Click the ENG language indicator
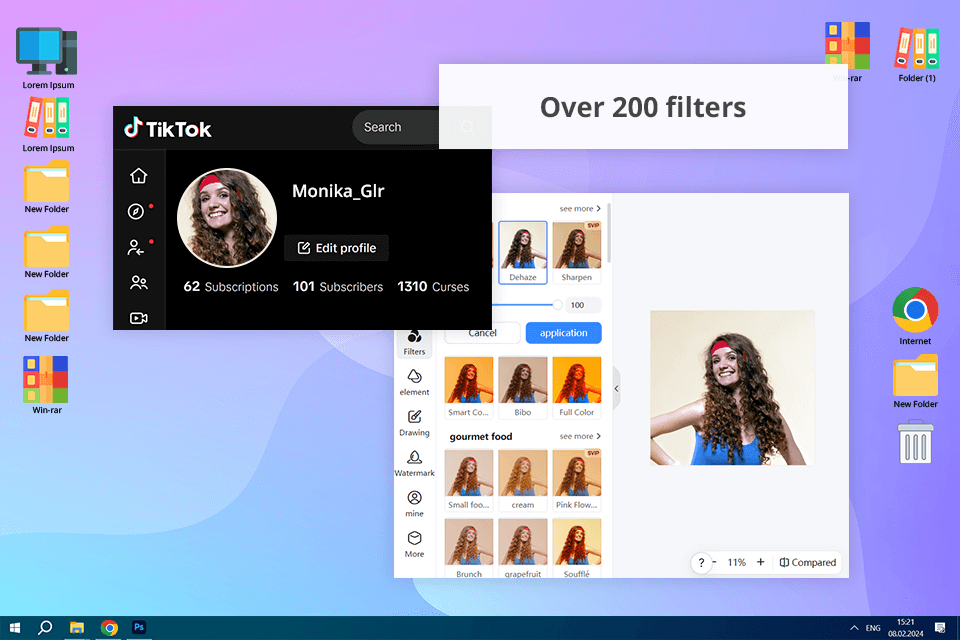960x640 pixels. (x=873, y=628)
